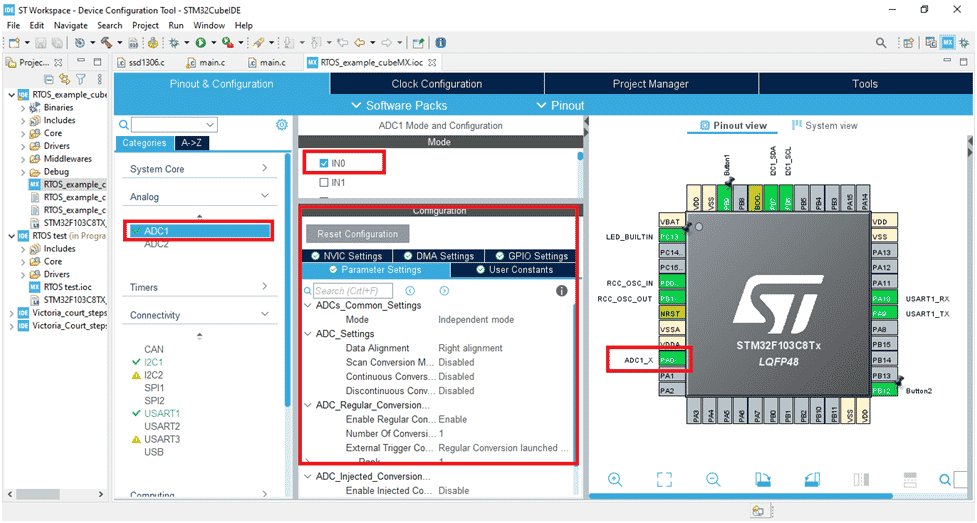The width and height of the screenshot is (977, 523).
Task: Open the view menu three-dots icon
Action: click(100, 79)
